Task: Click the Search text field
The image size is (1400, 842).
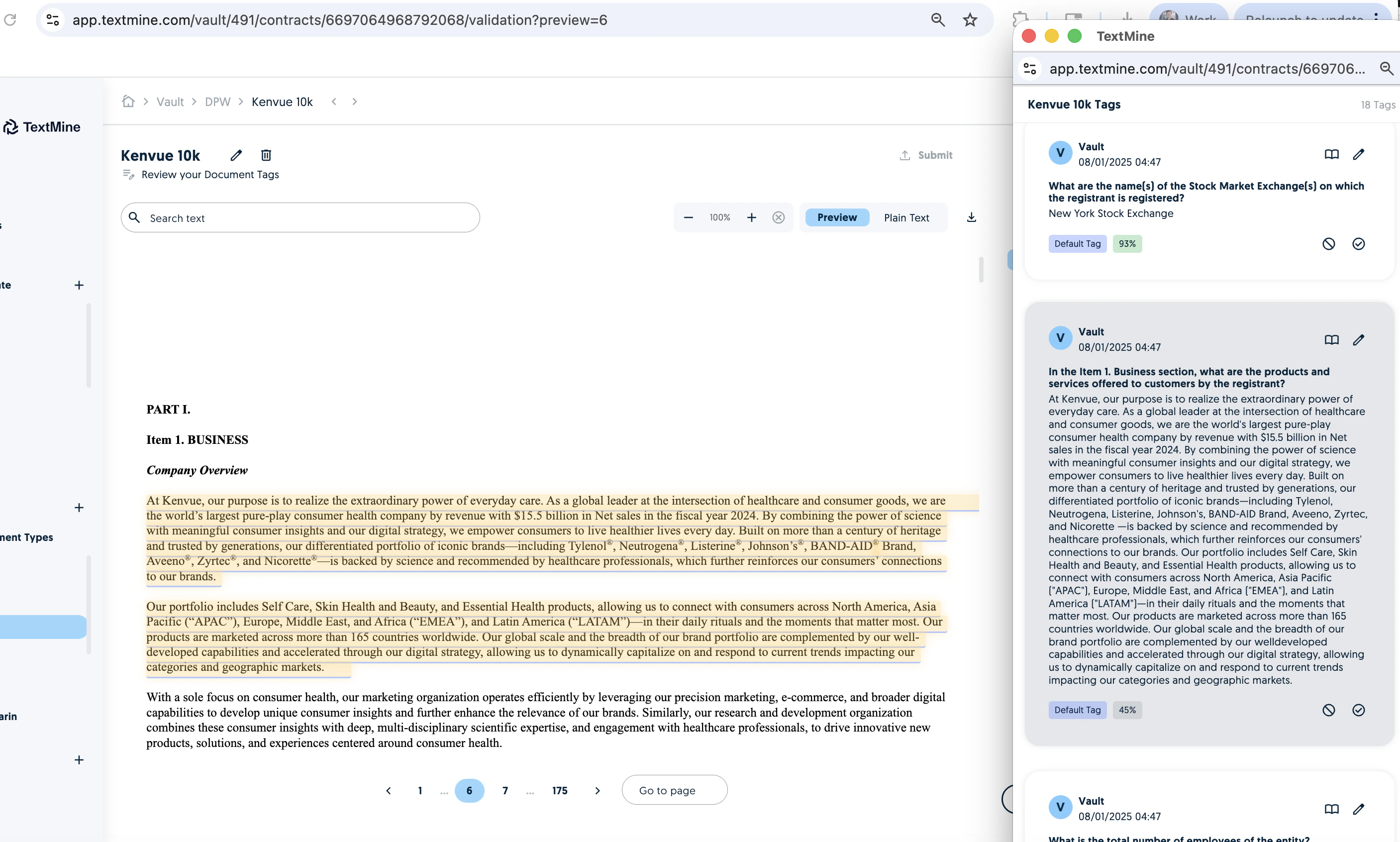Action: tap(300, 218)
